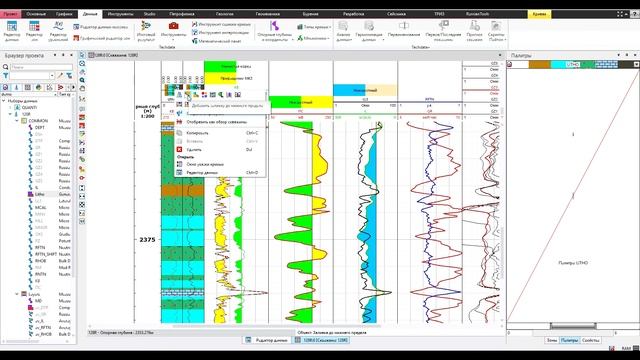Select the DEPT curve in tree

[40, 128]
